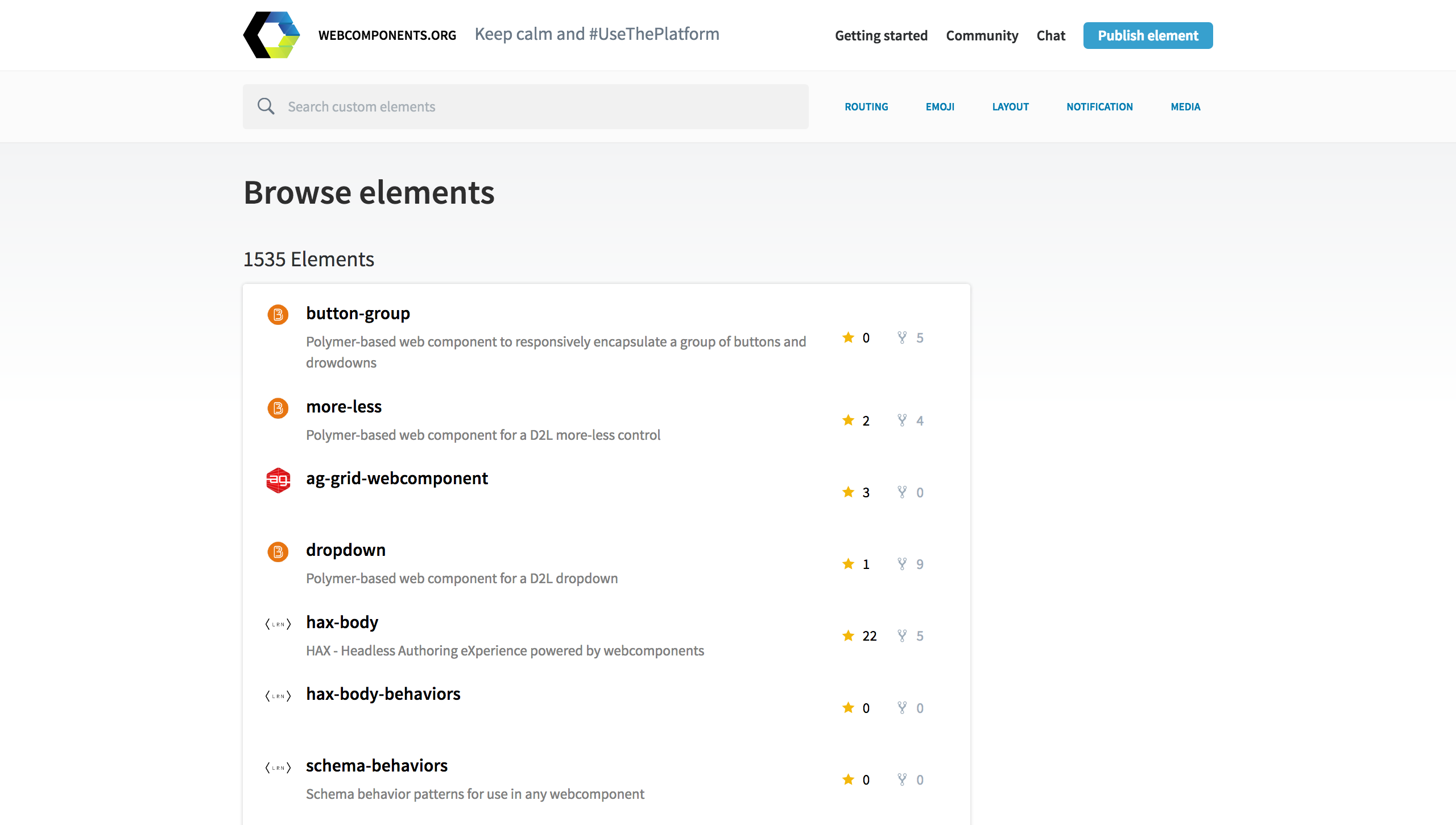The image size is (1456, 825).
Task: Click the Keep calm and #UseThePlatform tagline
Action: coord(597,34)
